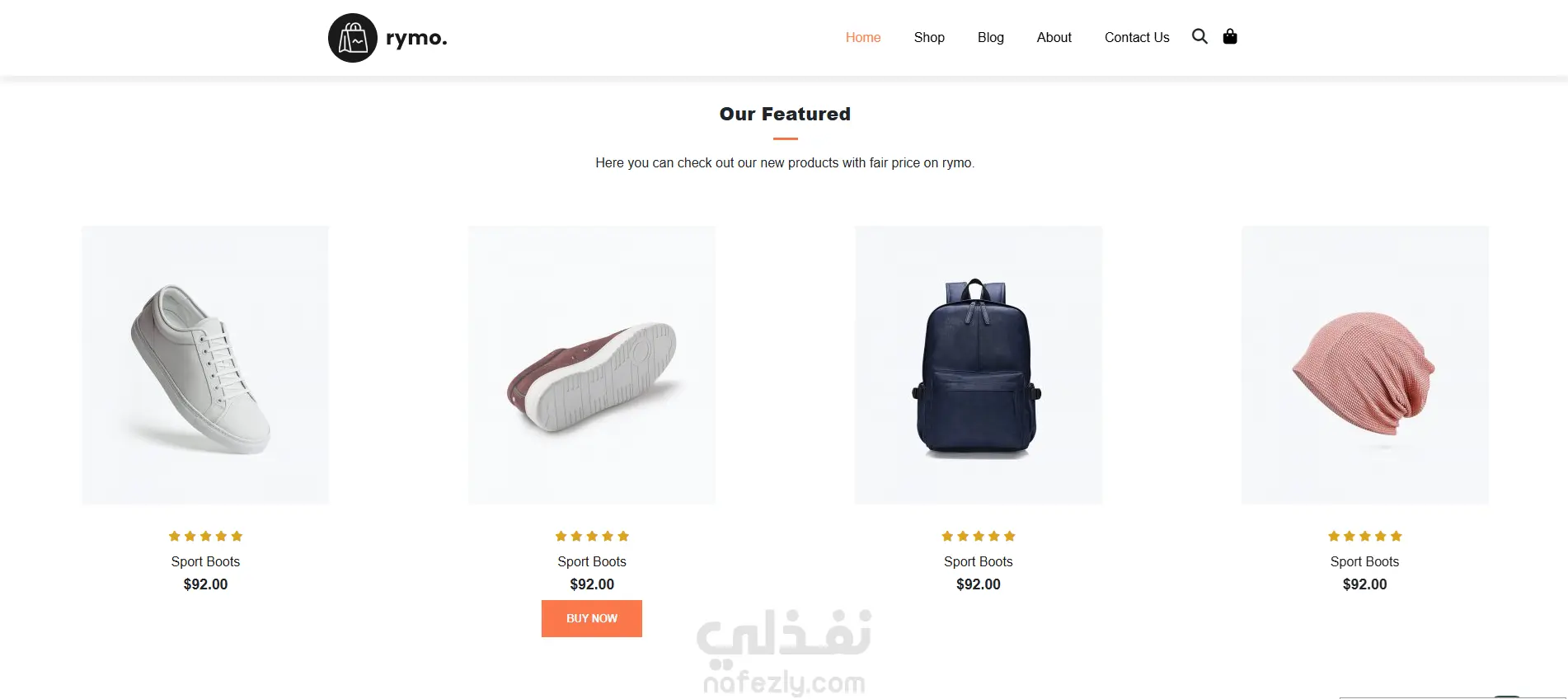Click star rating under the backpack
This screenshot has width=1568, height=699.
point(979,536)
